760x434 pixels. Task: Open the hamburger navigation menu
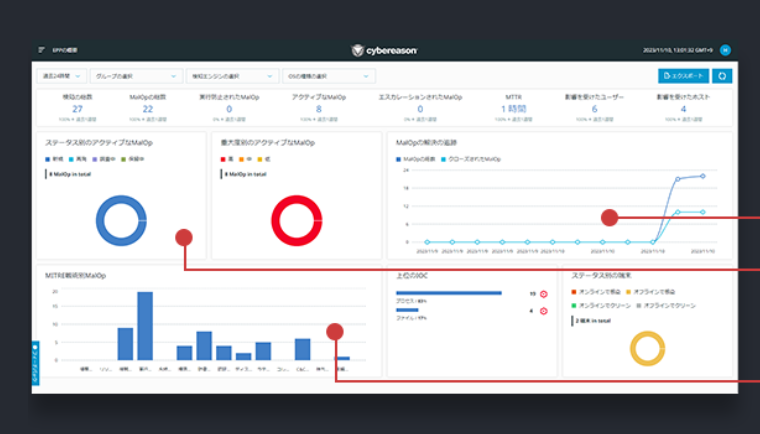(42, 49)
